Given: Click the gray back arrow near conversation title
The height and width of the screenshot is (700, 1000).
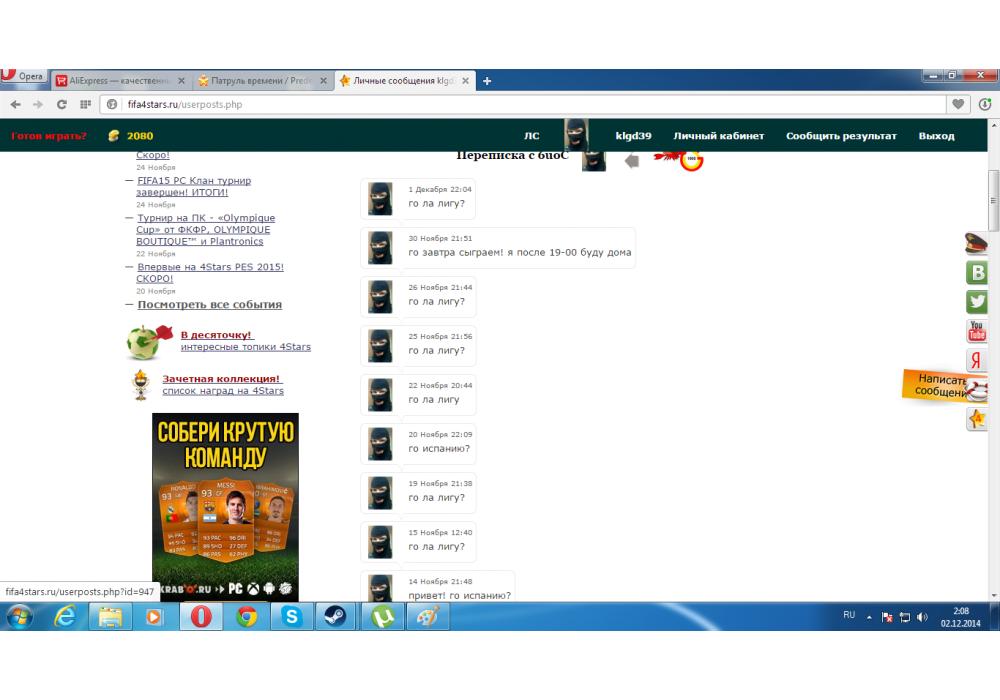Looking at the screenshot, I should pyautogui.click(x=631, y=160).
